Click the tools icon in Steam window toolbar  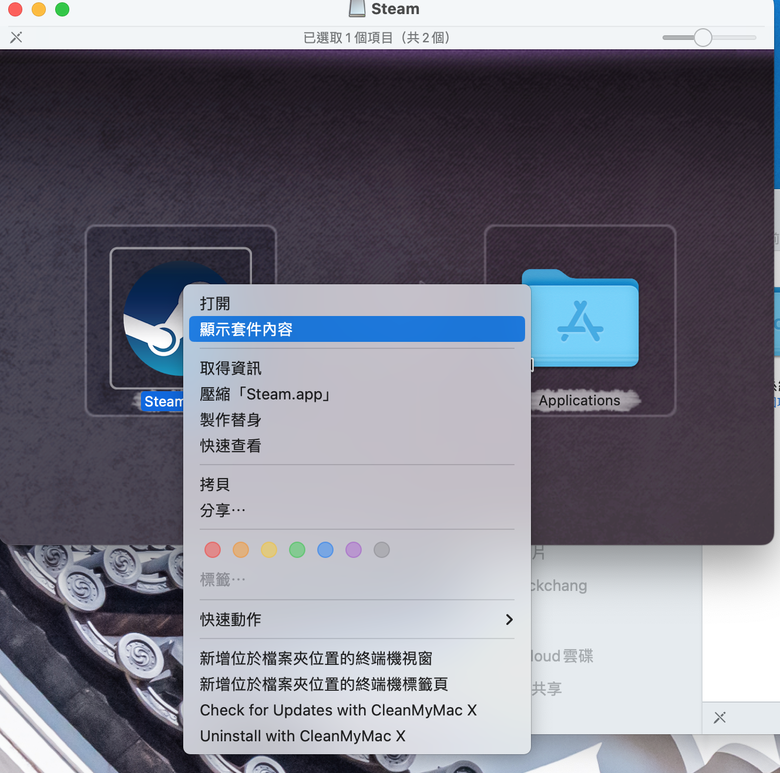(x=16, y=37)
